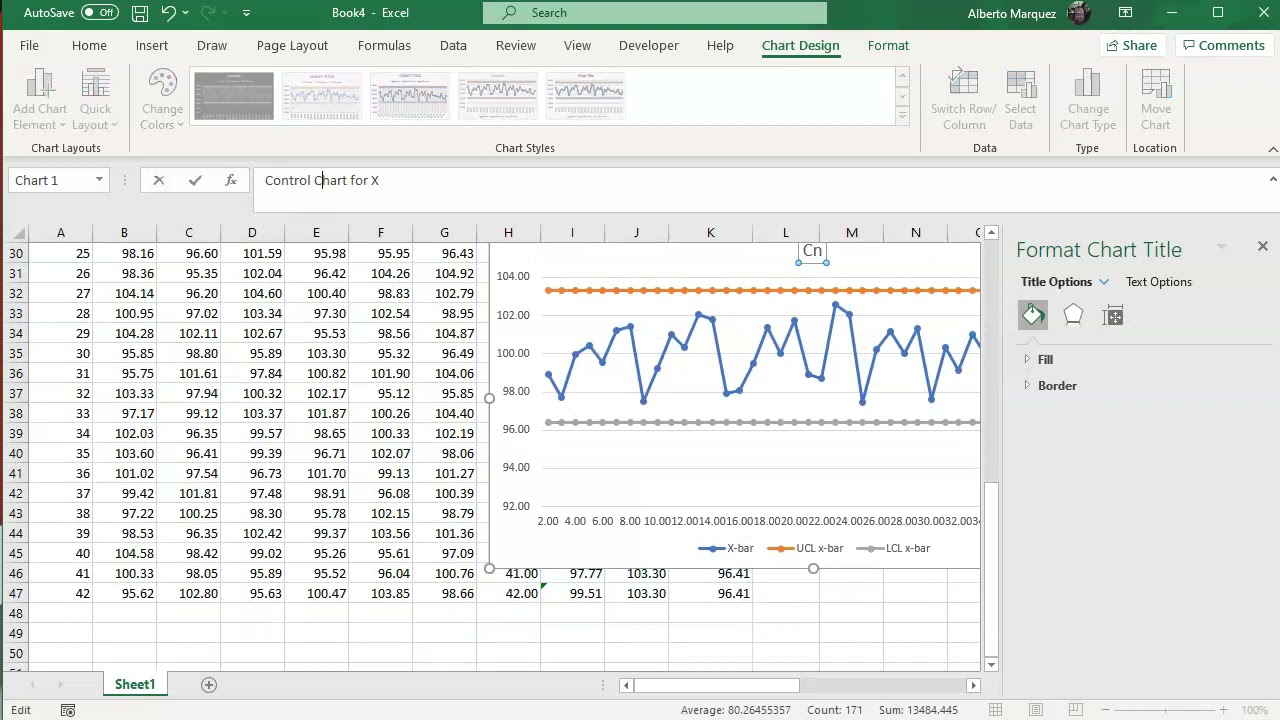Switch to Text Options
The image size is (1280, 720).
1158,282
